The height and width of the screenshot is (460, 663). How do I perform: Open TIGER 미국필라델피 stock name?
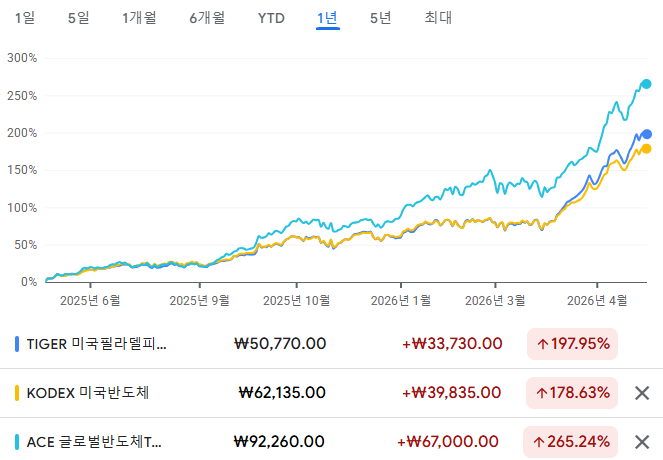[x=97, y=344]
